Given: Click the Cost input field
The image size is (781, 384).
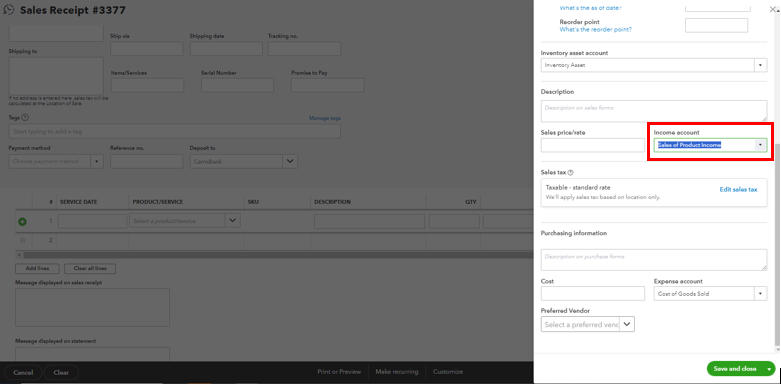Looking at the screenshot, I should (x=593, y=294).
